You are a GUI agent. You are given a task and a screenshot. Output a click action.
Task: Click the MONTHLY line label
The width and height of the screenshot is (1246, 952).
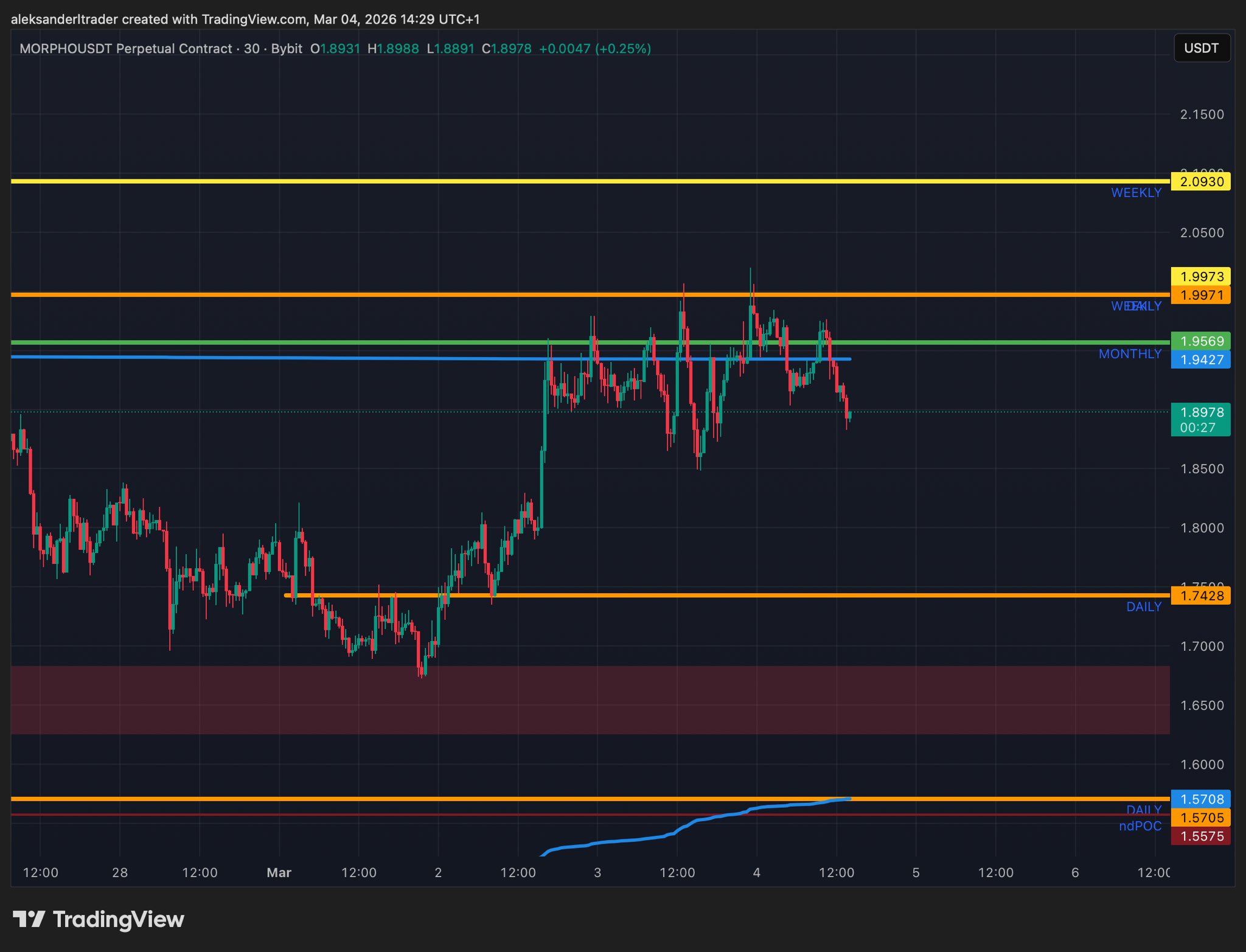(1130, 354)
